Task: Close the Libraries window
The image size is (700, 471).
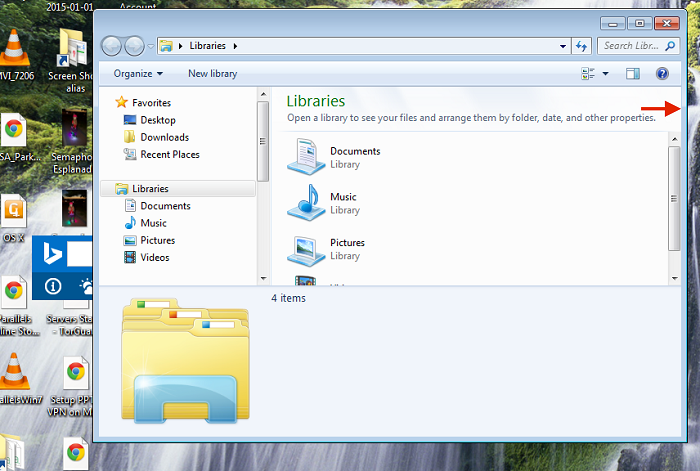Action: click(x=667, y=23)
